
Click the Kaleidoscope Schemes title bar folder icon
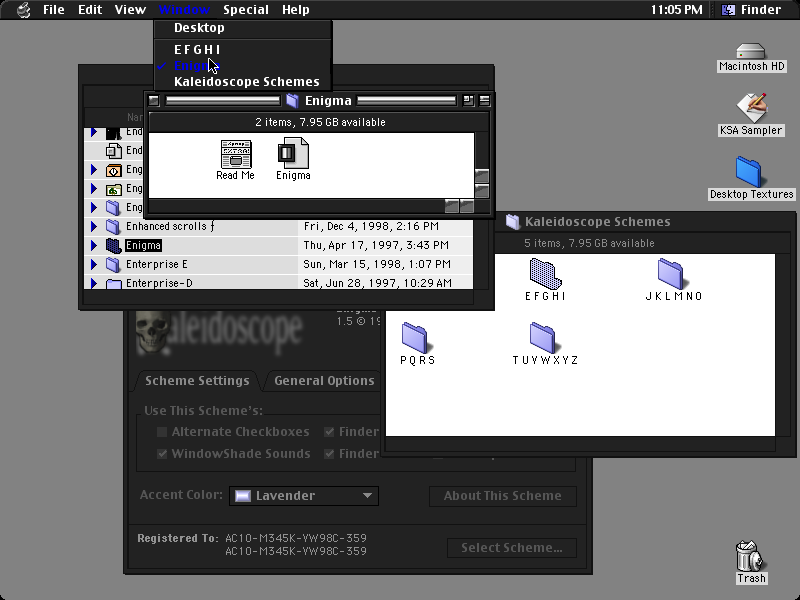[512, 221]
